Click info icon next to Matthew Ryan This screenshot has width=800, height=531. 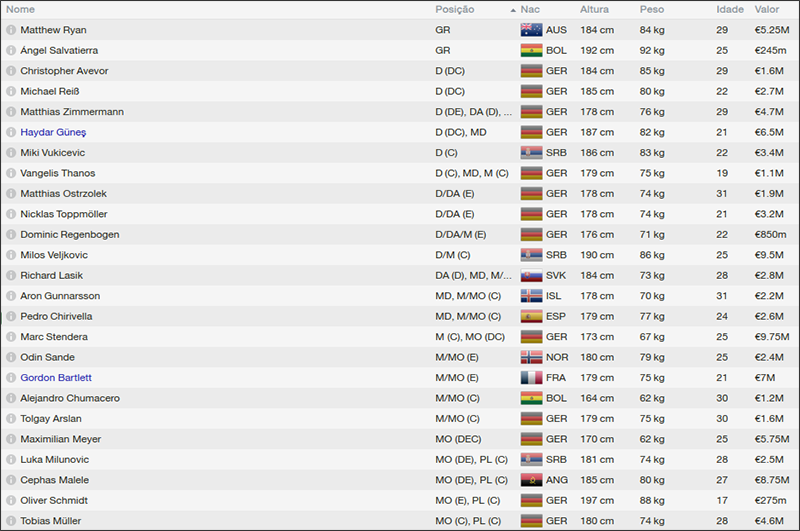pyautogui.click(x=11, y=30)
